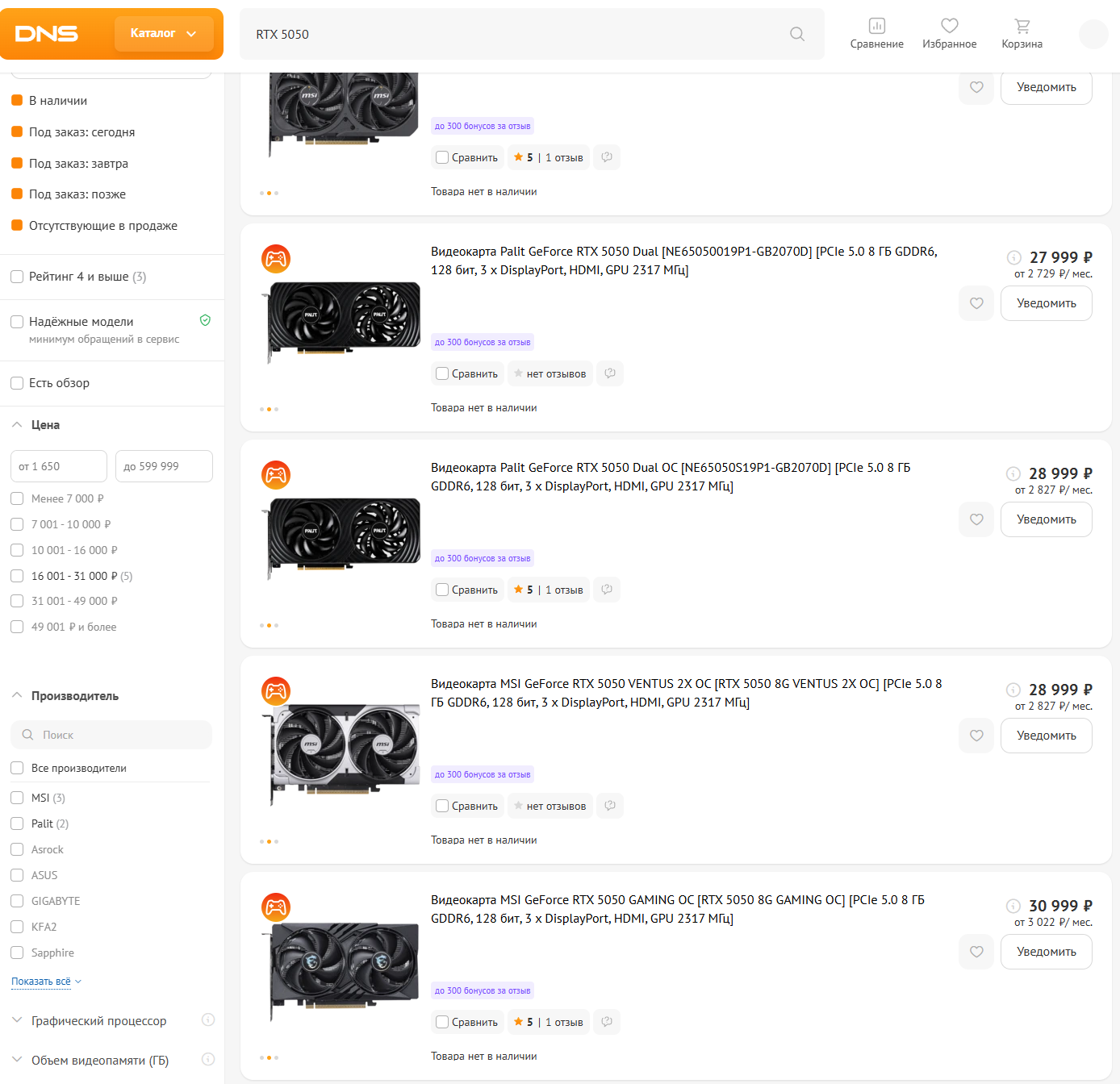
Task: Click the DNS logo
Action: pyautogui.click(x=47, y=34)
